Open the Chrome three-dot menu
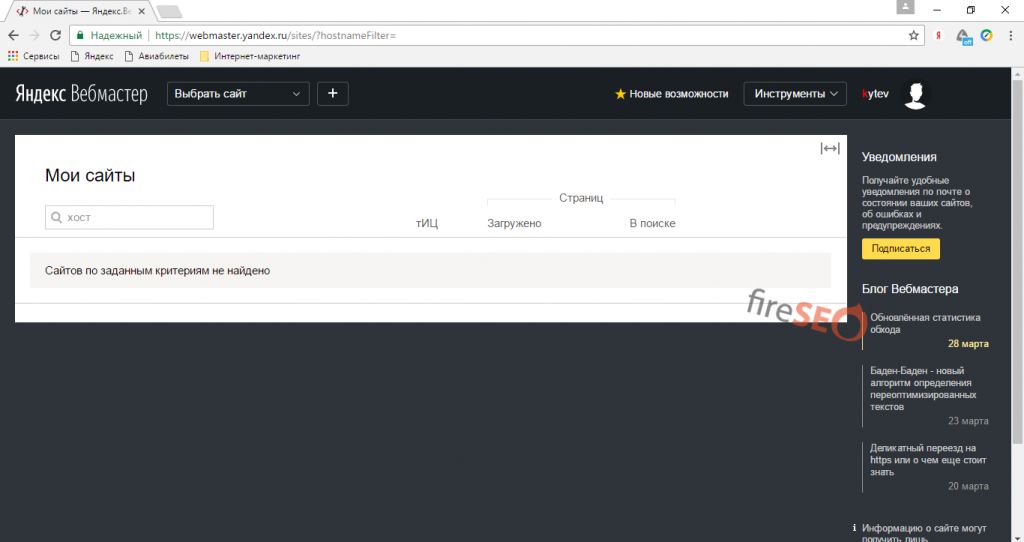The height and width of the screenshot is (542, 1024). point(1009,35)
